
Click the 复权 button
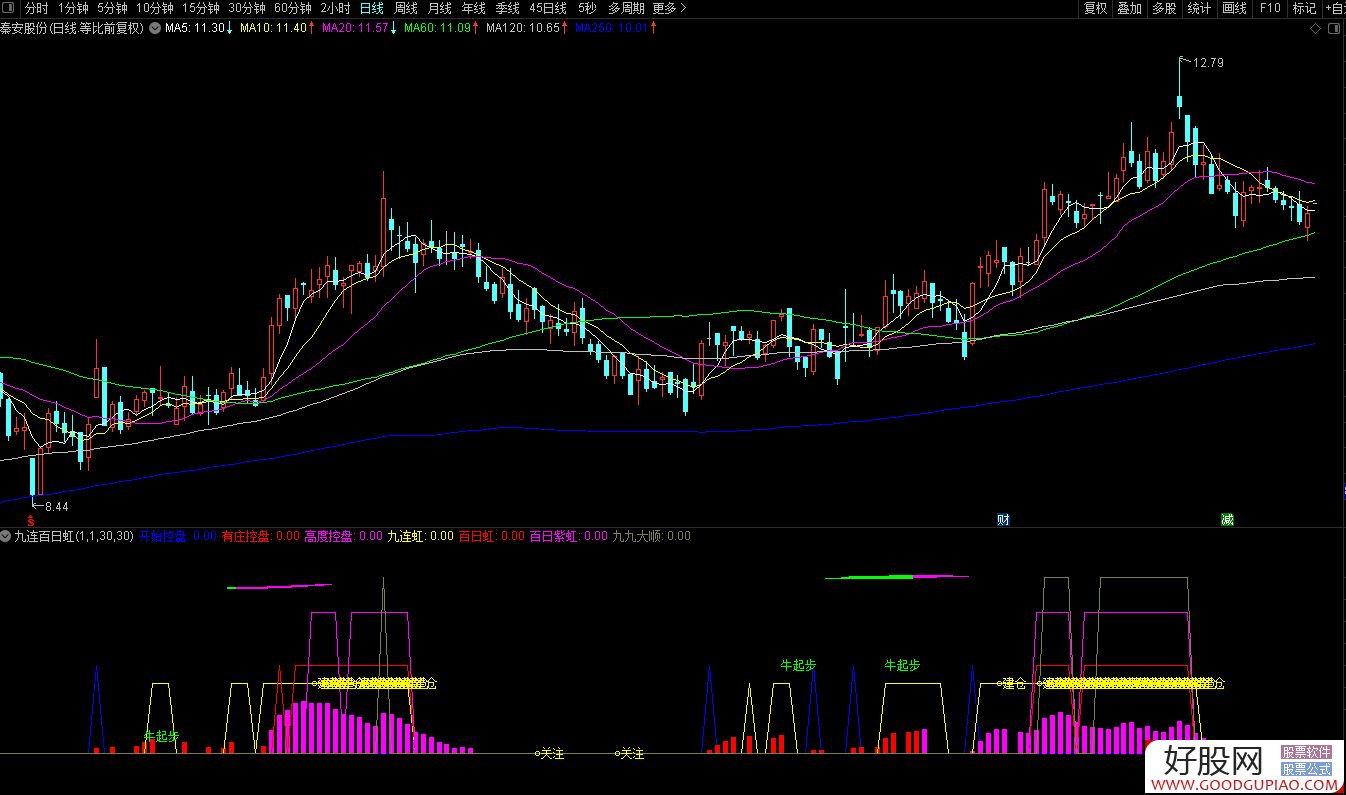(x=1096, y=8)
